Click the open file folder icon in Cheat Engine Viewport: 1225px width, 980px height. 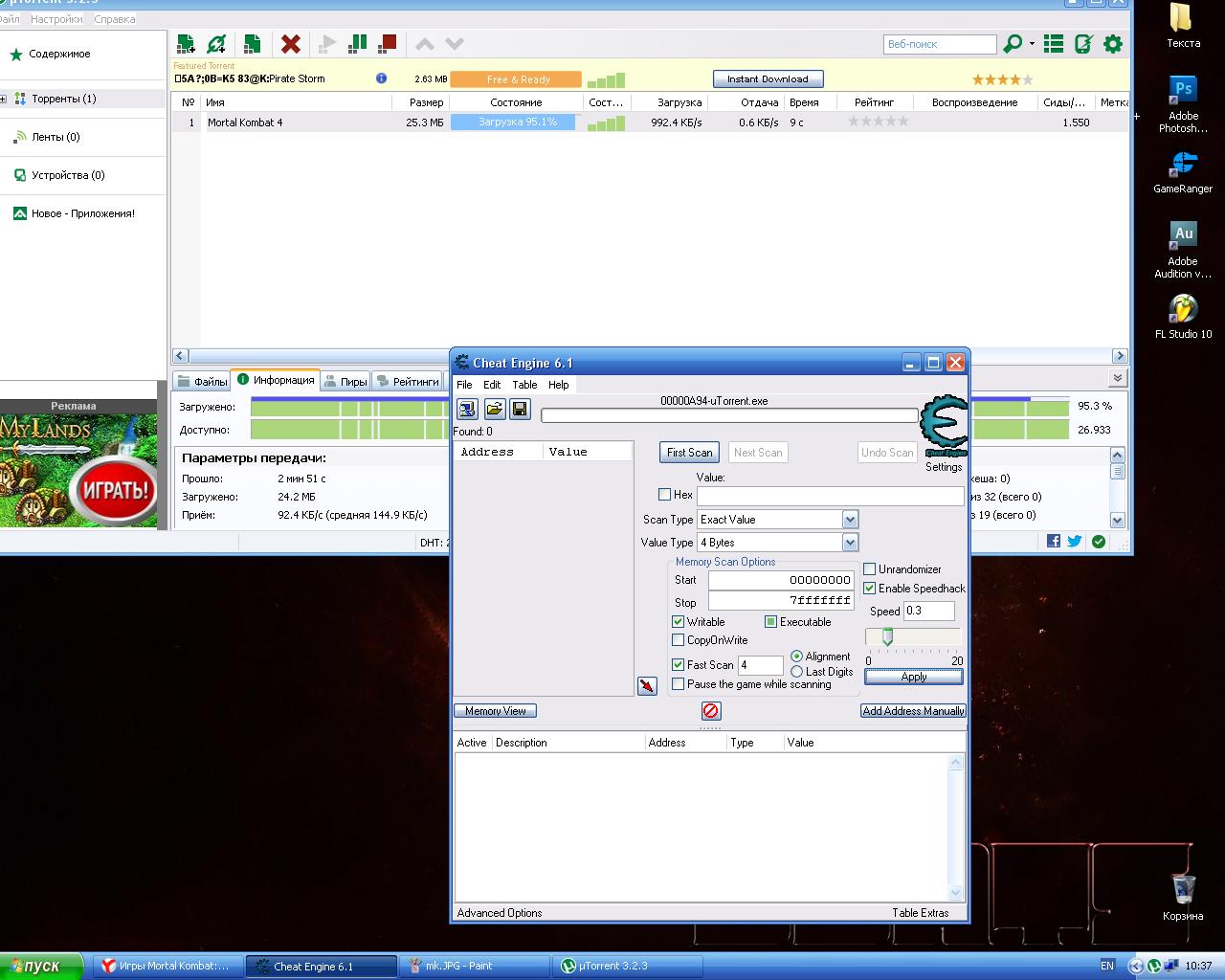[494, 410]
